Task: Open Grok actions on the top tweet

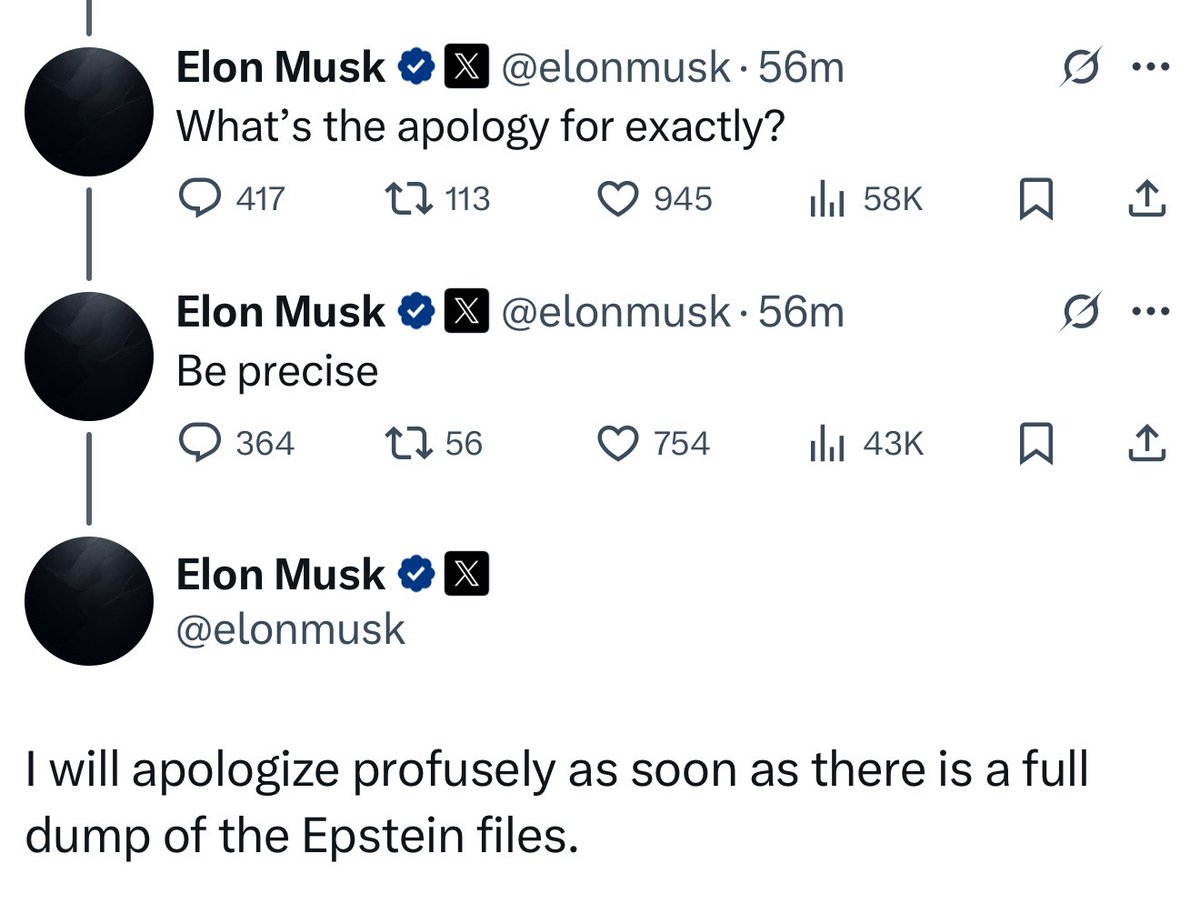Action: (1079, 66)
